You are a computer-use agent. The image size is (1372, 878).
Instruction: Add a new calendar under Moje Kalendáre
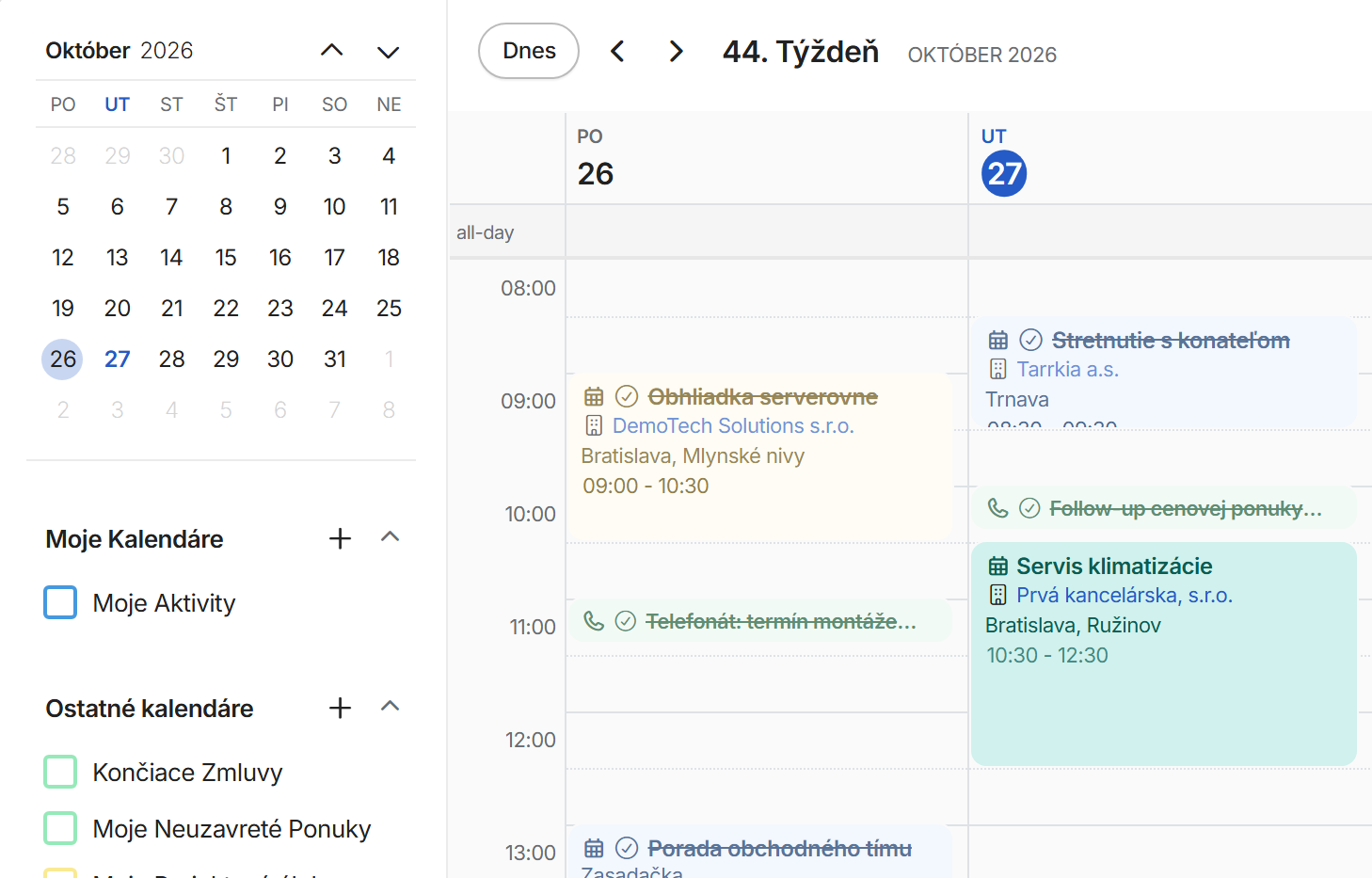pos(340,538)
